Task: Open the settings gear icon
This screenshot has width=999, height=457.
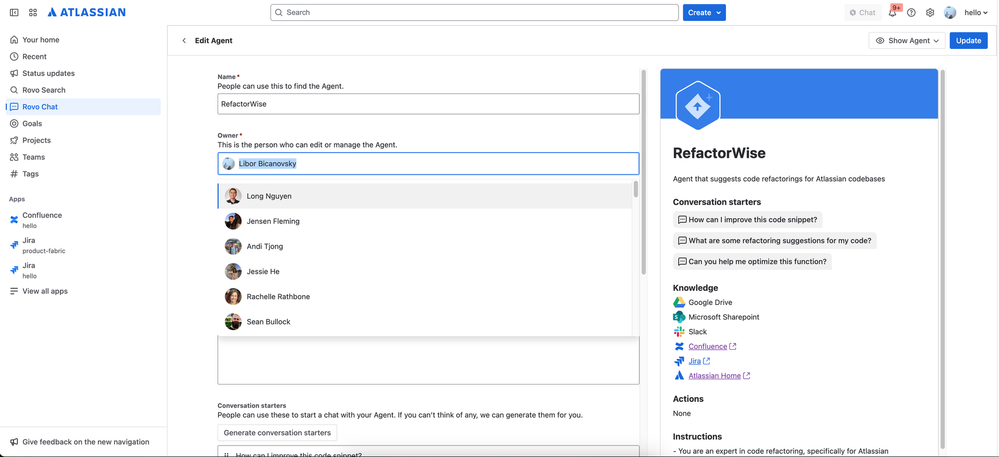Action: [930, 12]
